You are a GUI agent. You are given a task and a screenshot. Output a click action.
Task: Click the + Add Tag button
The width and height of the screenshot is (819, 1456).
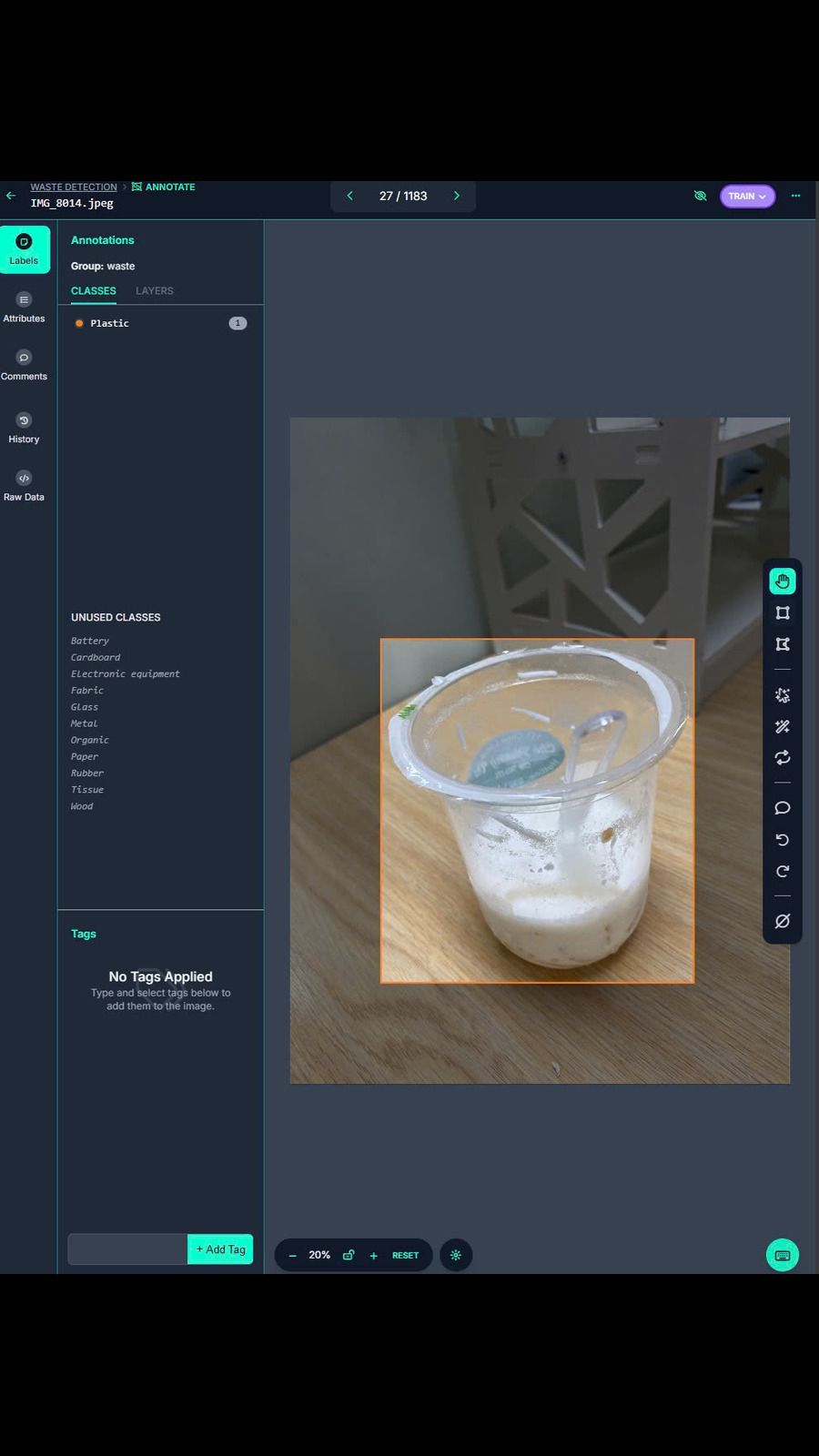[x=220, y=1249]
